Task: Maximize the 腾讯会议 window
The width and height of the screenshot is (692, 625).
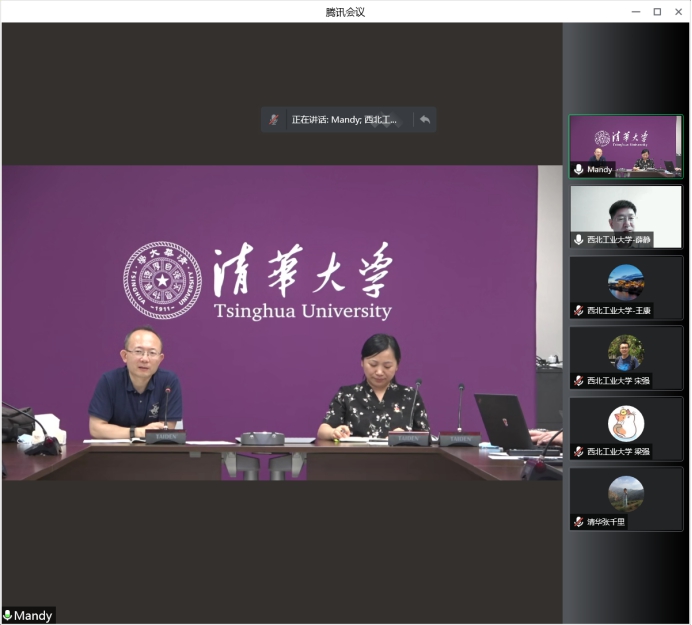Action: pos(657,12)
